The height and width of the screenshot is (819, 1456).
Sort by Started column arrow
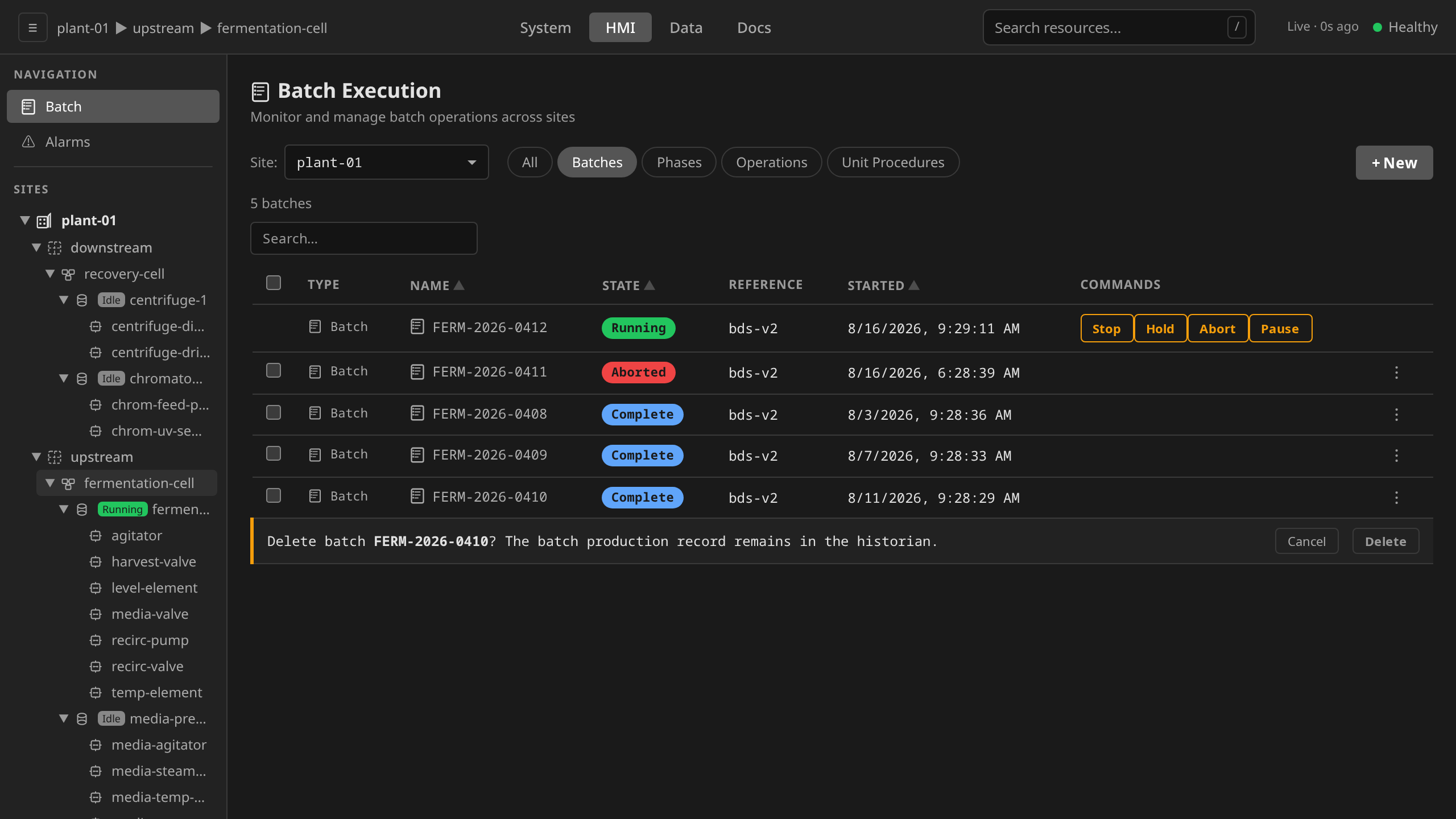tap(914, 285)
